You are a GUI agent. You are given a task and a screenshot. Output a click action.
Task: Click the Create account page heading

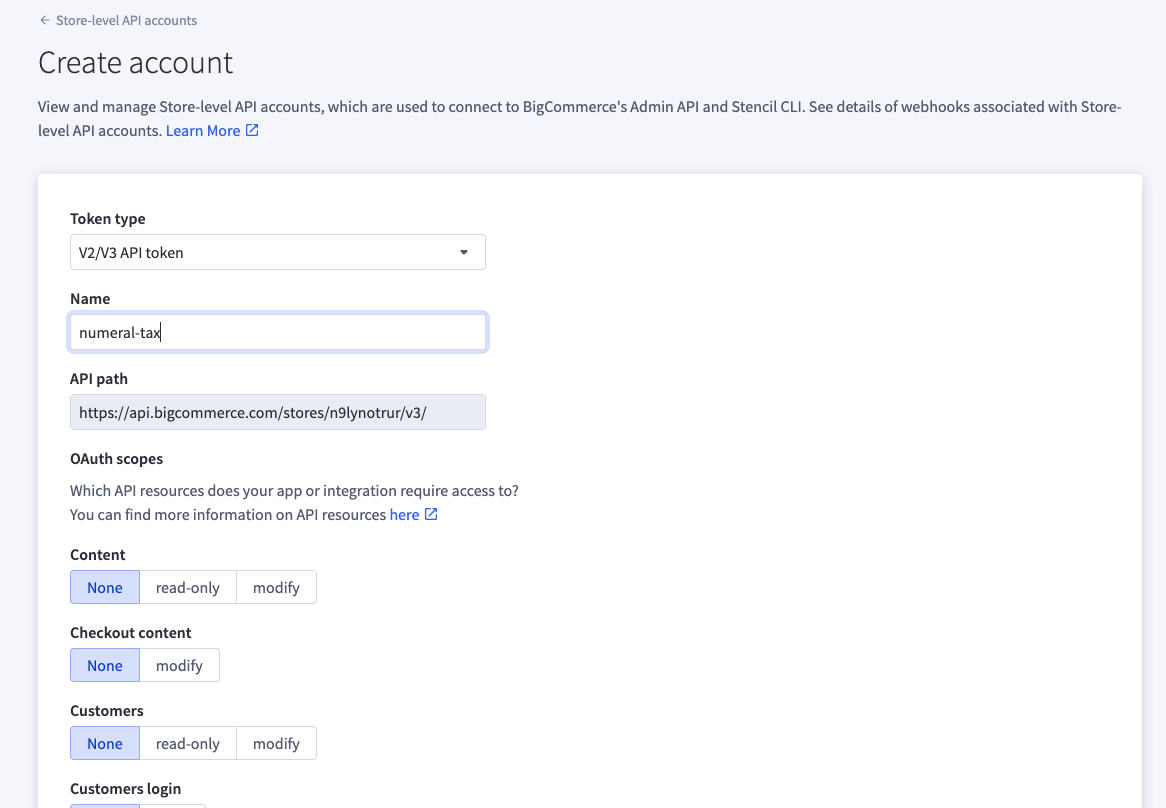pos(135,62)
